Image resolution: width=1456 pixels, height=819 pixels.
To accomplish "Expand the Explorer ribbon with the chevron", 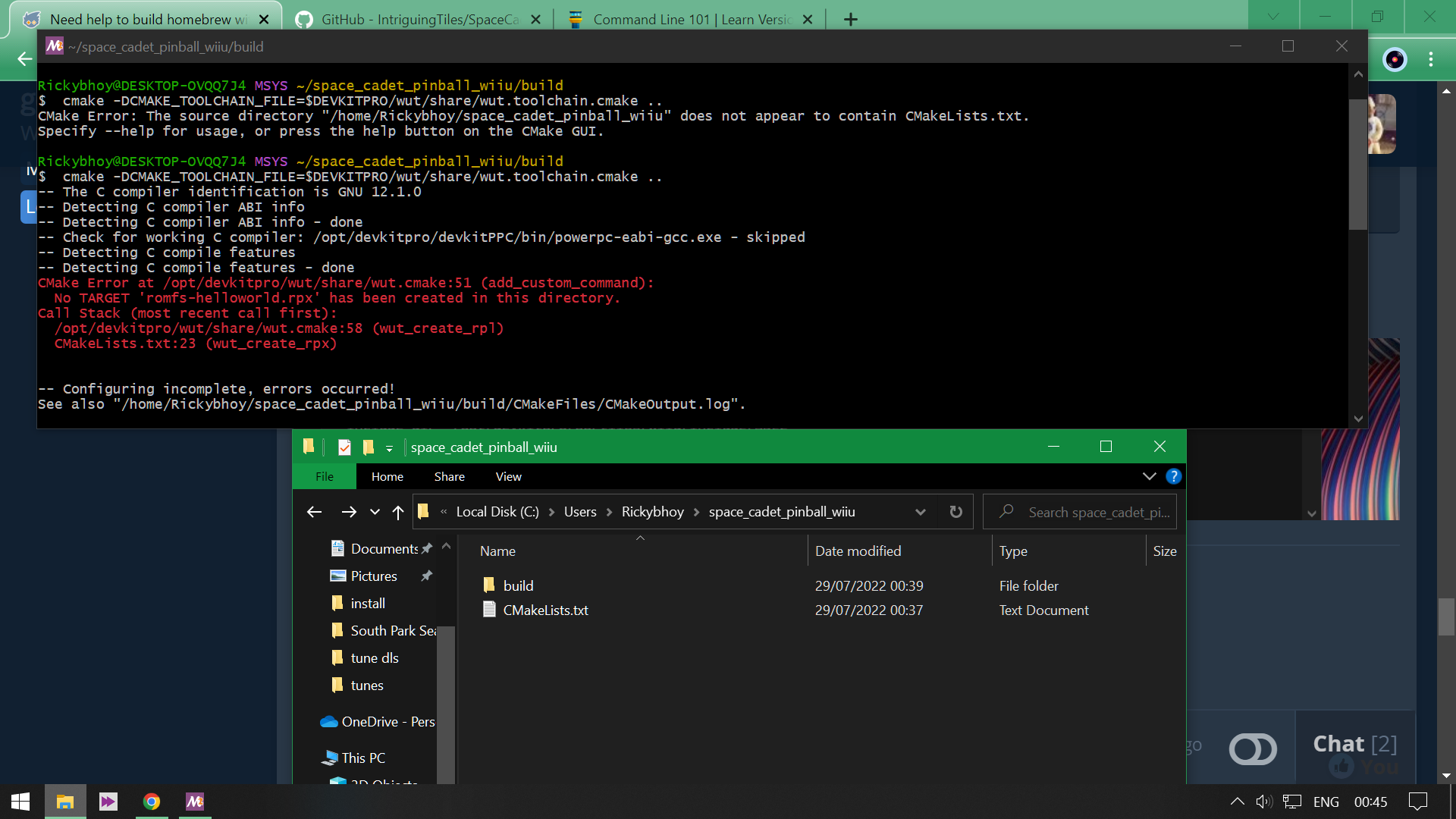I will (x=1150, y=476).
